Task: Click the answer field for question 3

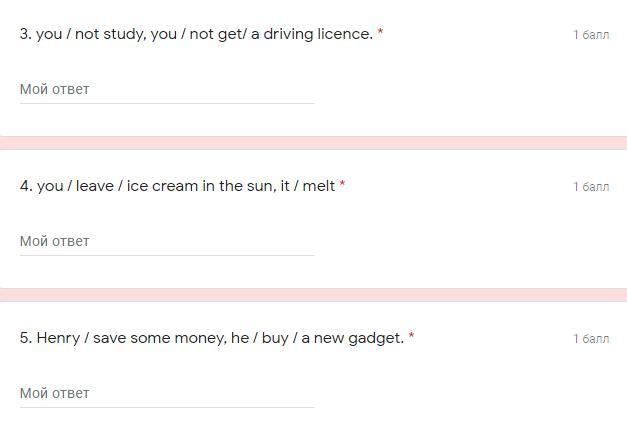Action: 166,89
